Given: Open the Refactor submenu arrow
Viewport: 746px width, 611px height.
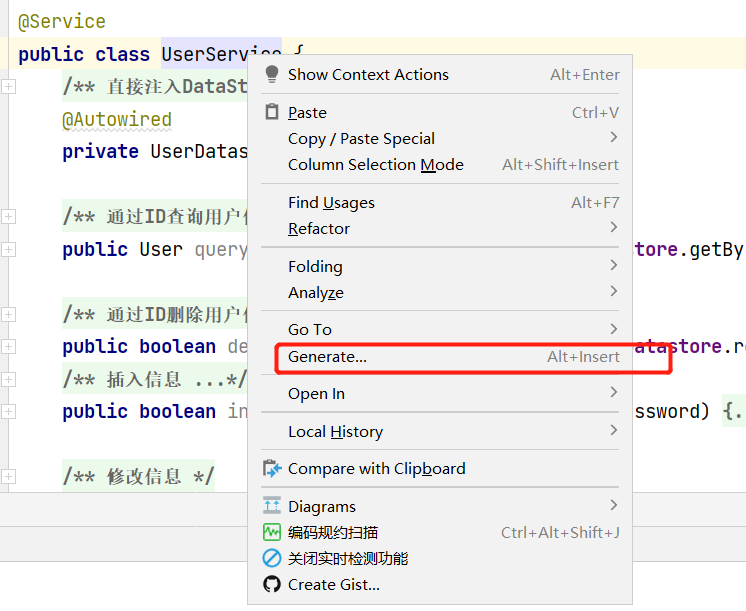Looking at the screenshot, I should coord(614,227).
